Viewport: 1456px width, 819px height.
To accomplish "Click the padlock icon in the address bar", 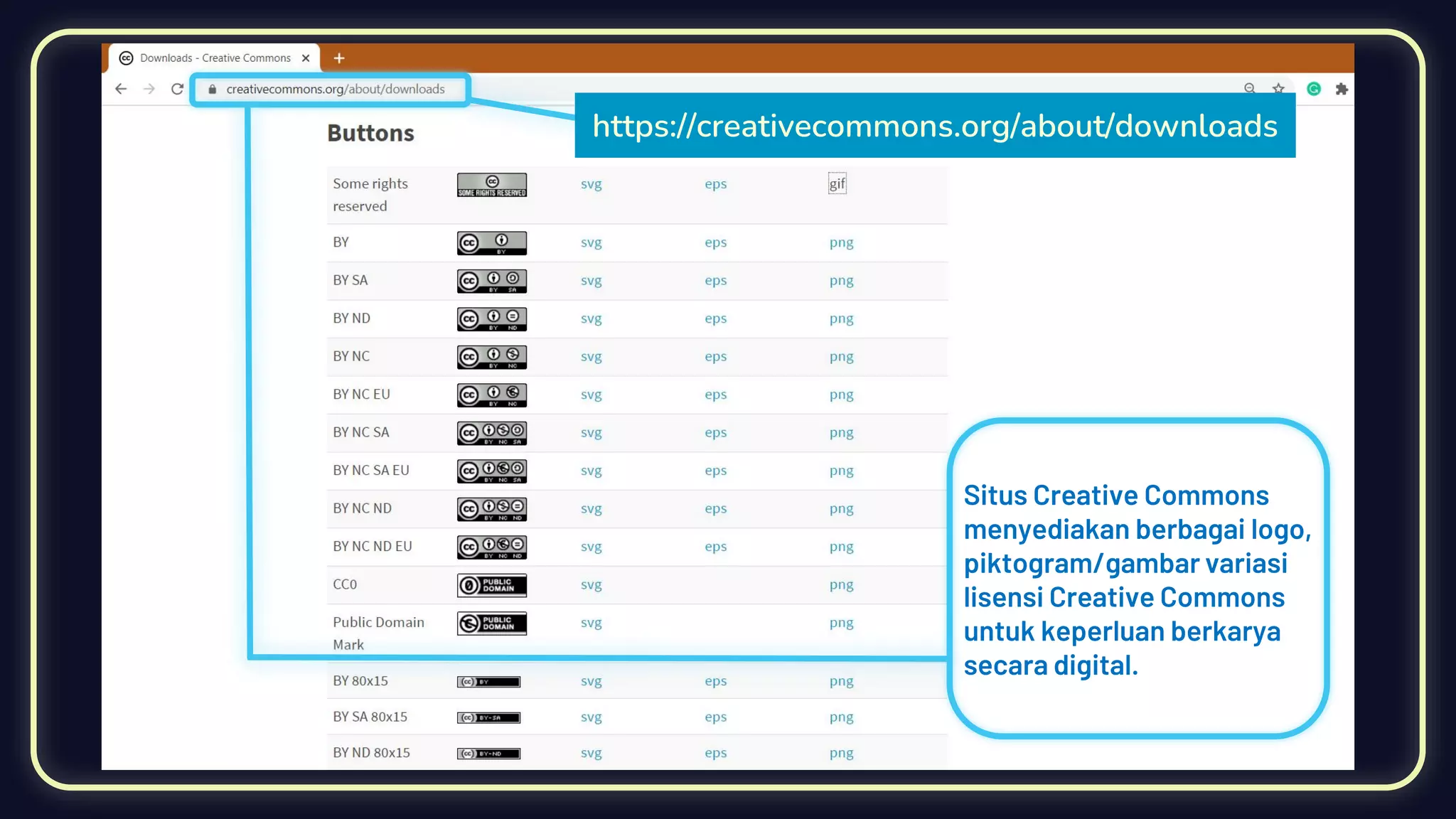I will pyautogui.click(x=211, y=89).
